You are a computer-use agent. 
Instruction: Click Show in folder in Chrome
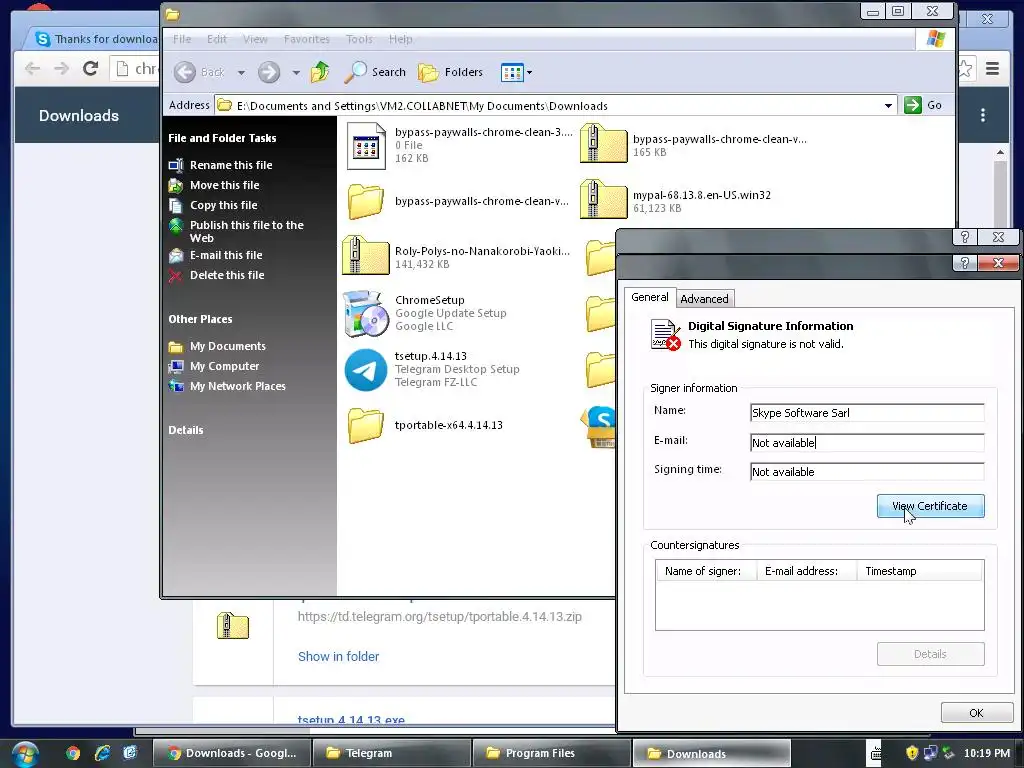click(x=338, y=656)
